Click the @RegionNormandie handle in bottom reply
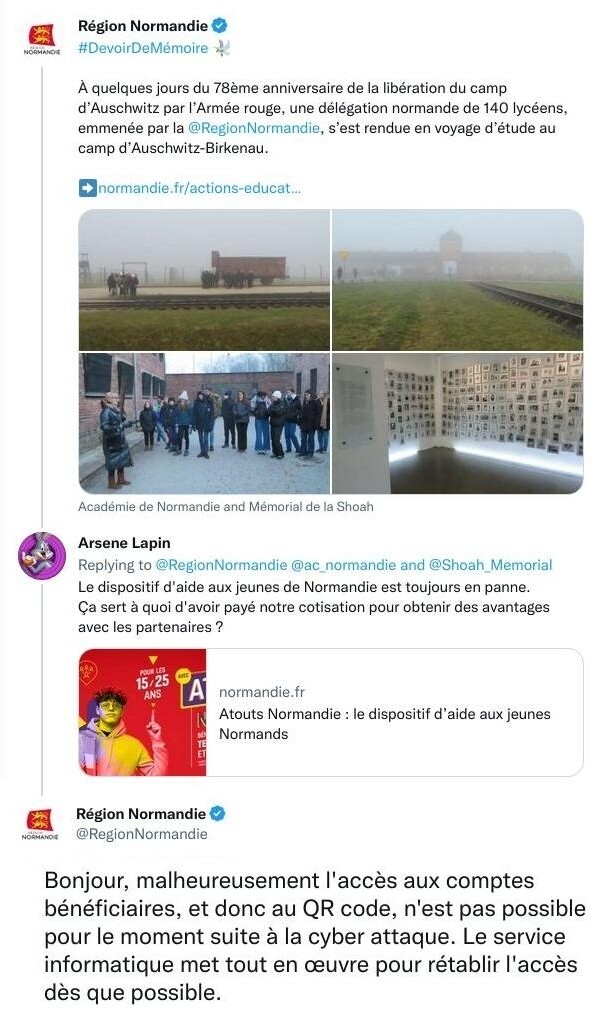 142,834
